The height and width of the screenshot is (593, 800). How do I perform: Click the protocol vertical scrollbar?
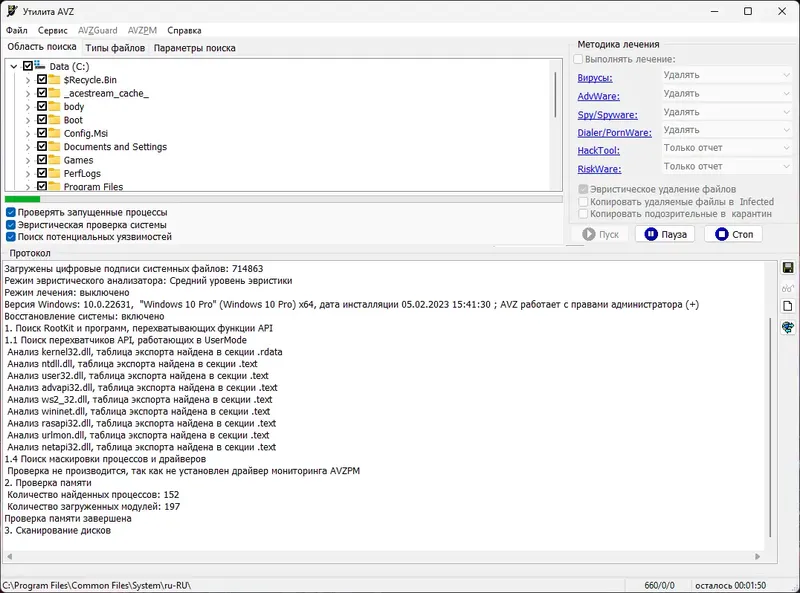pos(770,427)
